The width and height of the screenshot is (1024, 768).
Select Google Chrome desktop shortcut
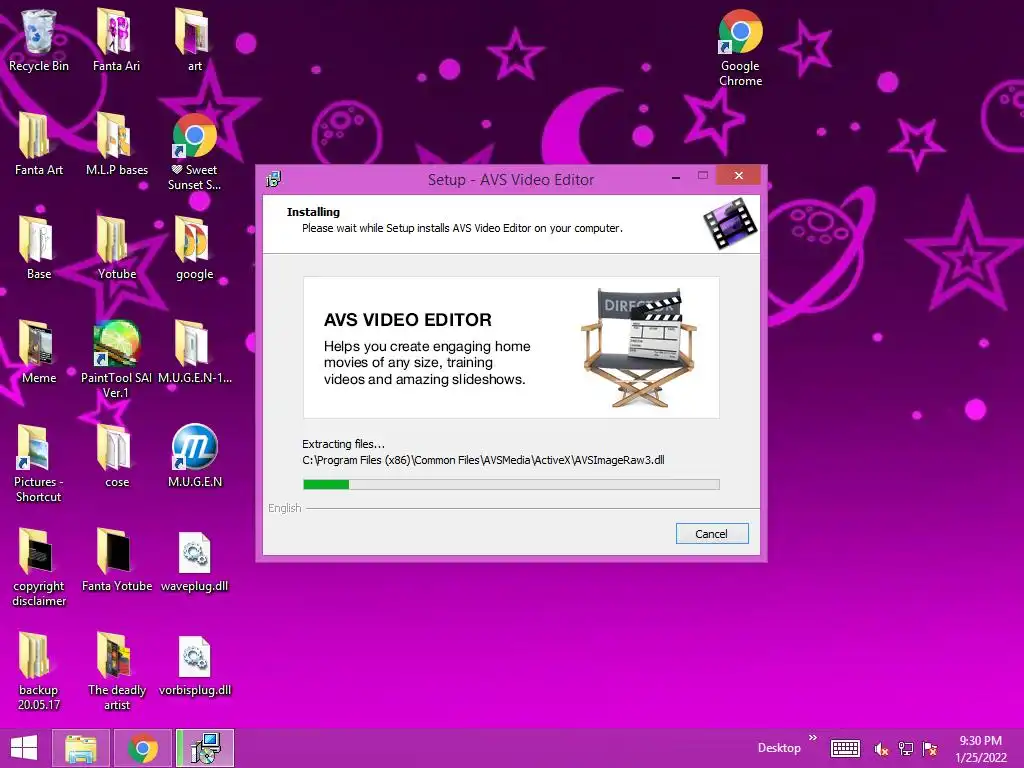click(x=741, y=47)
